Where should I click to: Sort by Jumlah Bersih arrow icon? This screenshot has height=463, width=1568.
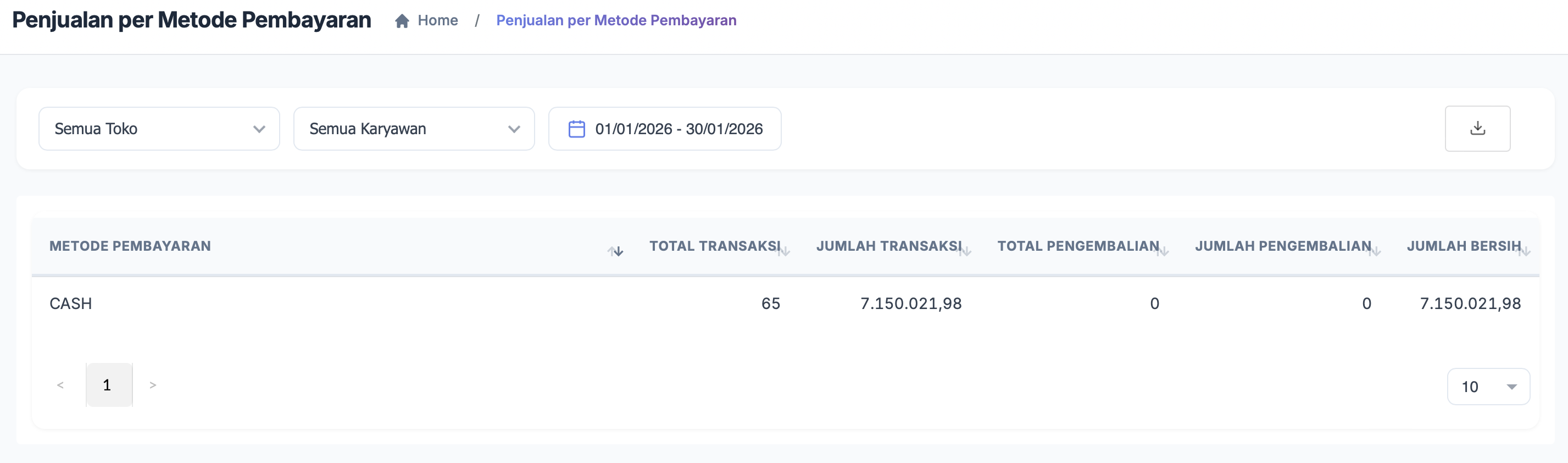pyautogui.click(x=1525, y=251)
